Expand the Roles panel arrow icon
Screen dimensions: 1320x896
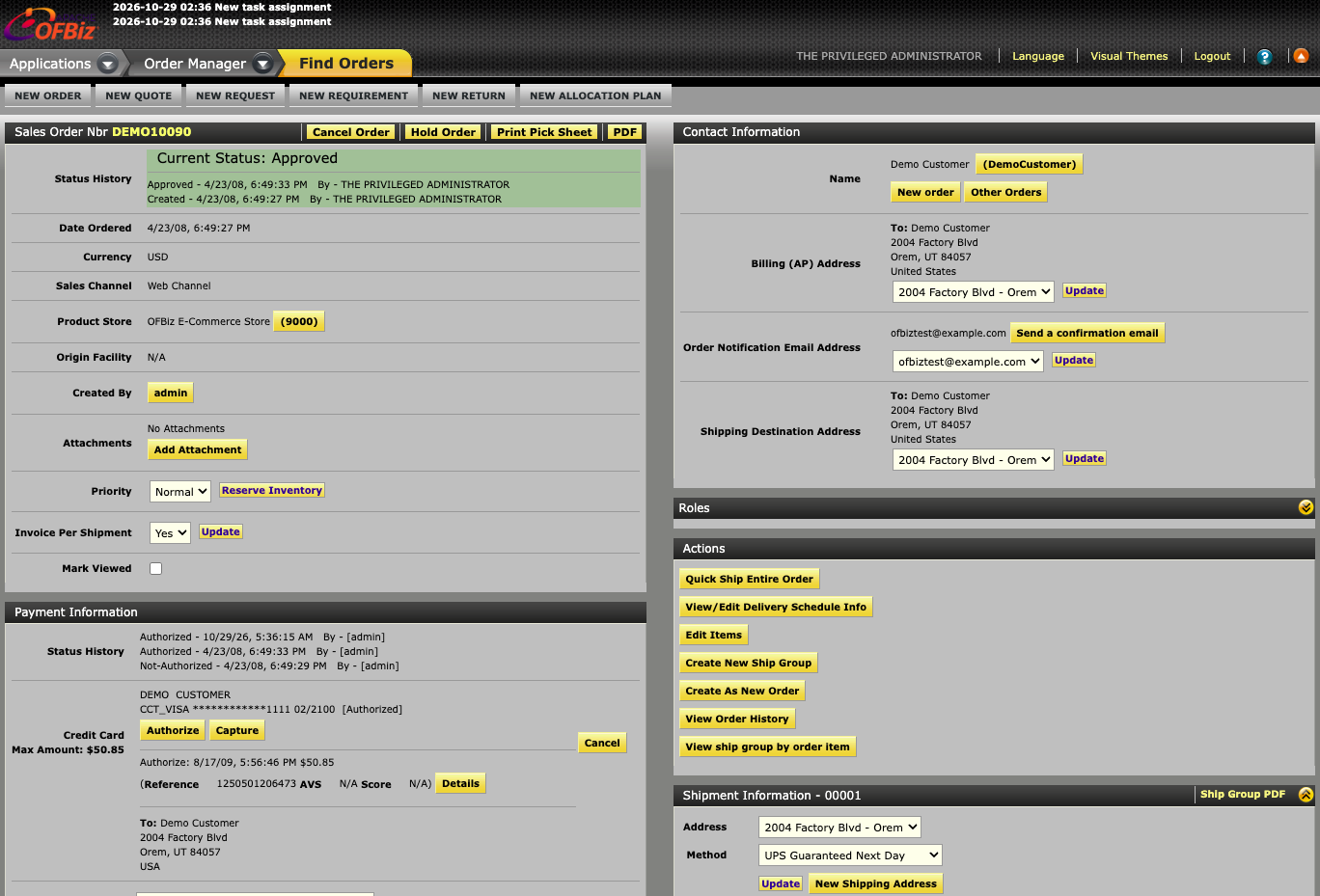click(x=1306, y=507)
